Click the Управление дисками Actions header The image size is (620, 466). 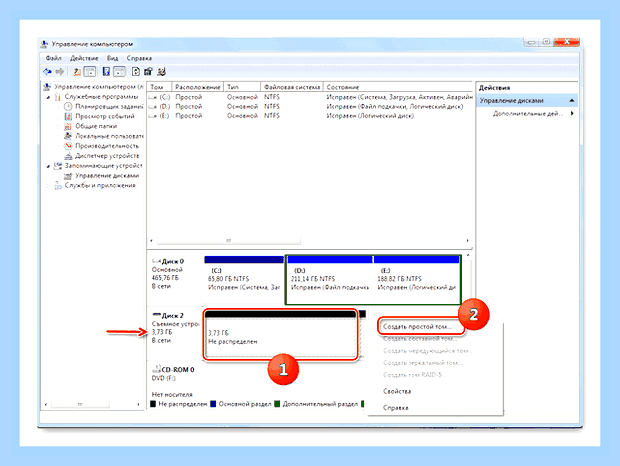tap(527, 101)
